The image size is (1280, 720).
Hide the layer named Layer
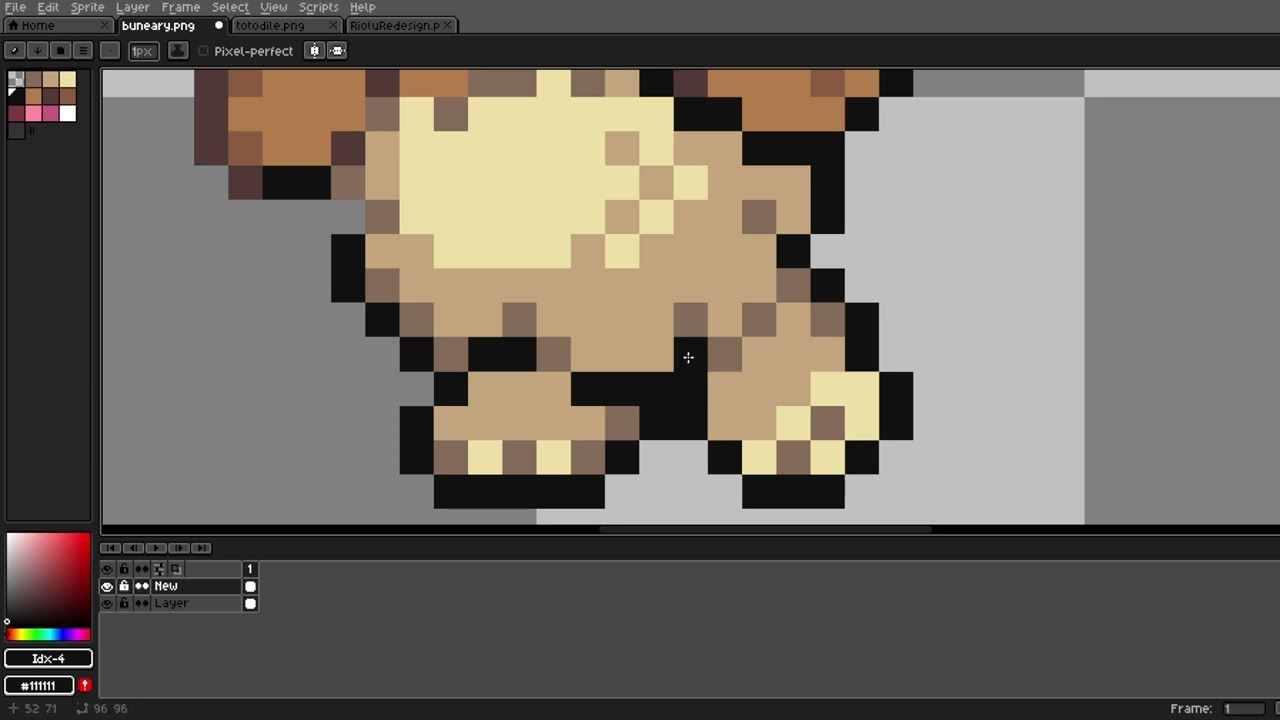pos(107,603)
